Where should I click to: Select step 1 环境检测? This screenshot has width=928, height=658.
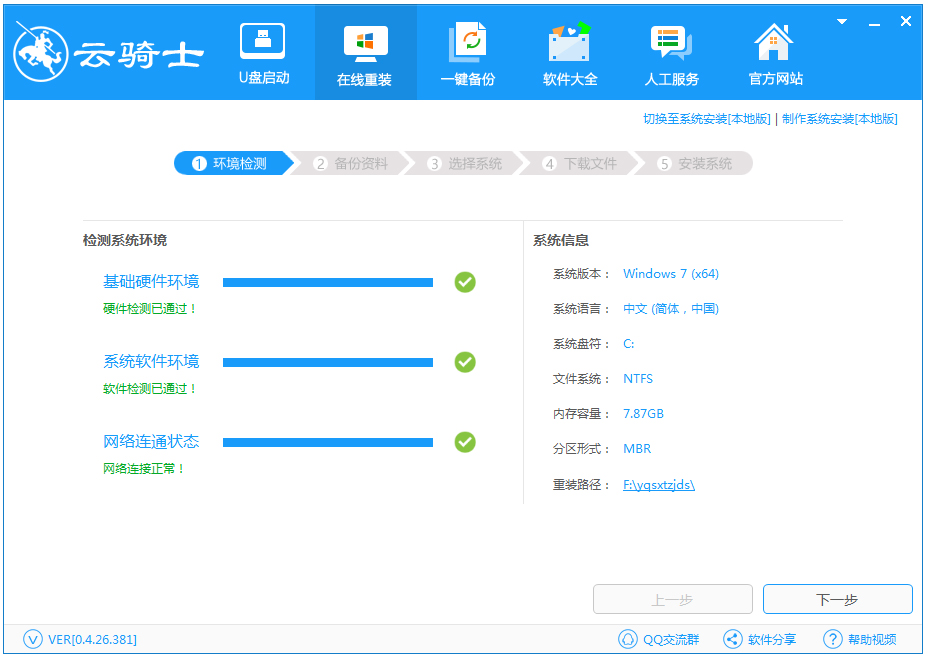(233, 163)
